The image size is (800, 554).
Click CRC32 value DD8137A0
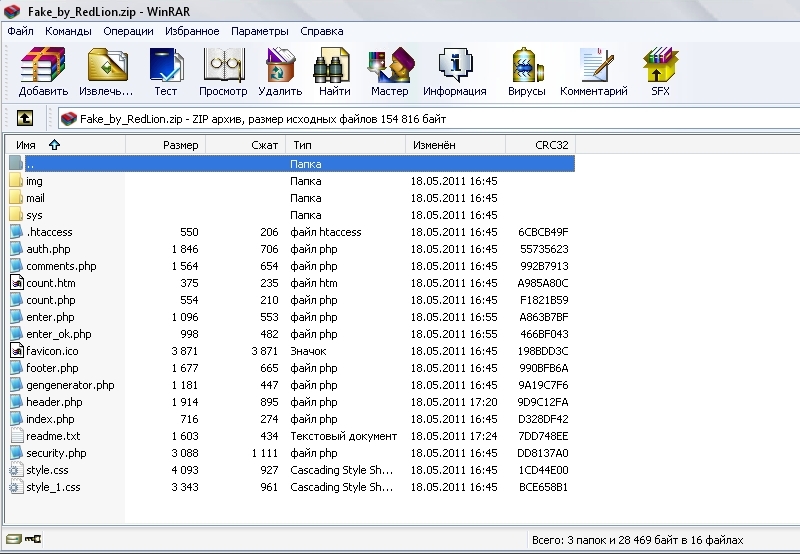pos(543,453)
